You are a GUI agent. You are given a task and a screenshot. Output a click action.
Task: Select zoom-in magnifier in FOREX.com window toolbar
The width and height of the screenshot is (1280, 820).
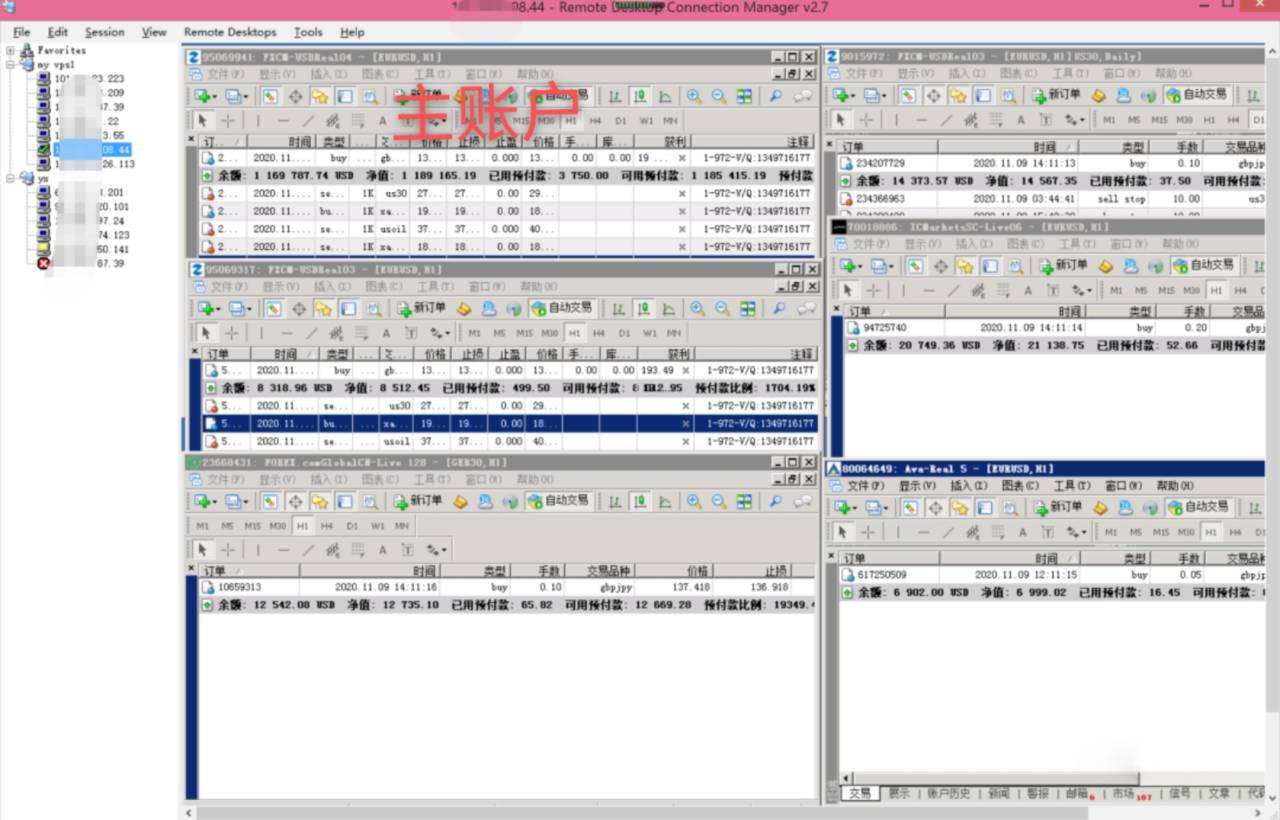click(694, 501)
